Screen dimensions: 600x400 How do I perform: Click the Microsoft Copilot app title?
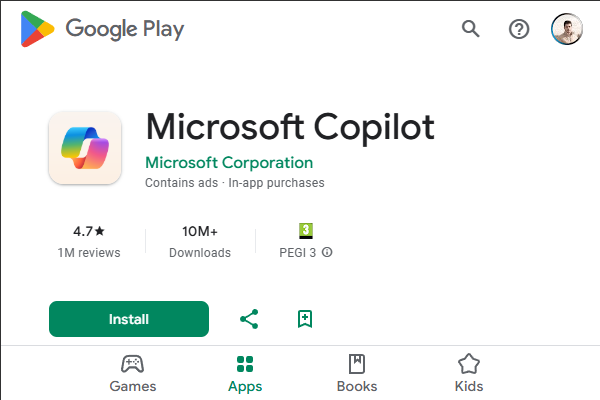290,128
